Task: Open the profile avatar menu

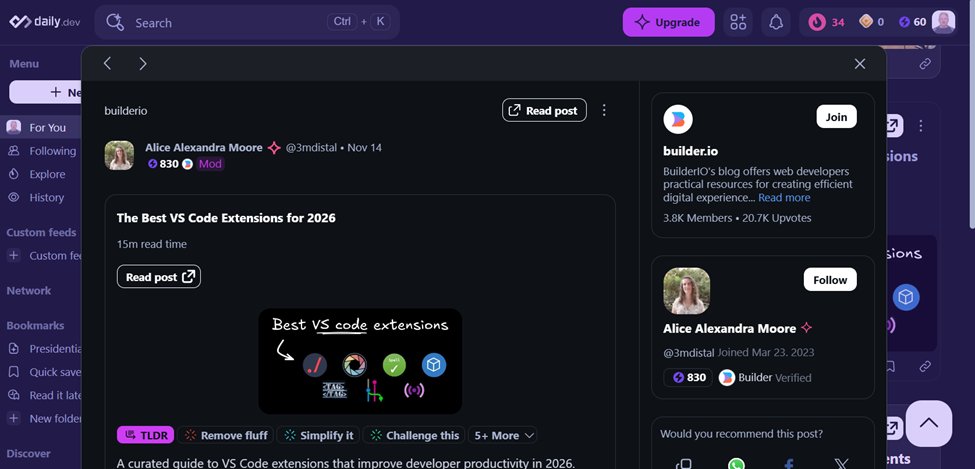Action: tap(943, 22)
